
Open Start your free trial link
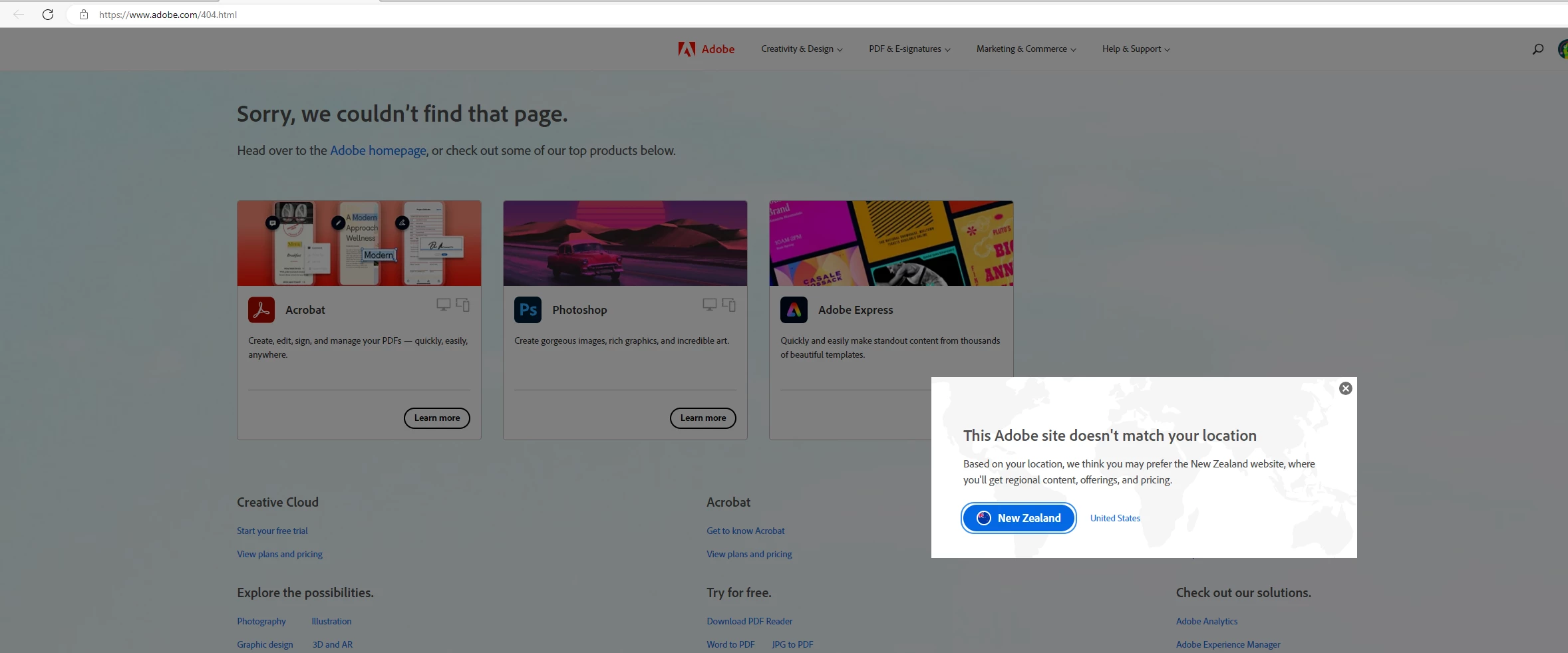pyautogui.click(x=272, y=531)
